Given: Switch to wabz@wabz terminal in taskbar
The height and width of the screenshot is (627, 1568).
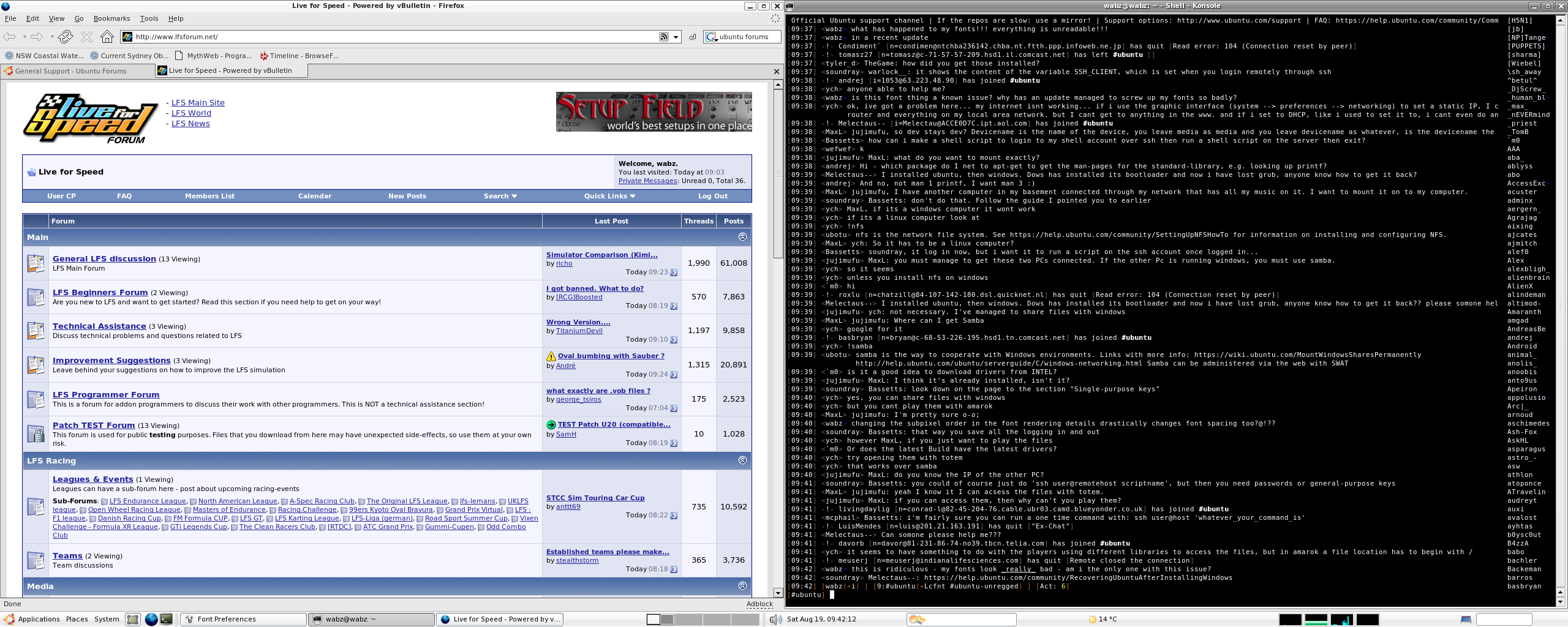Looking at the screenshot, I should 370,619.
